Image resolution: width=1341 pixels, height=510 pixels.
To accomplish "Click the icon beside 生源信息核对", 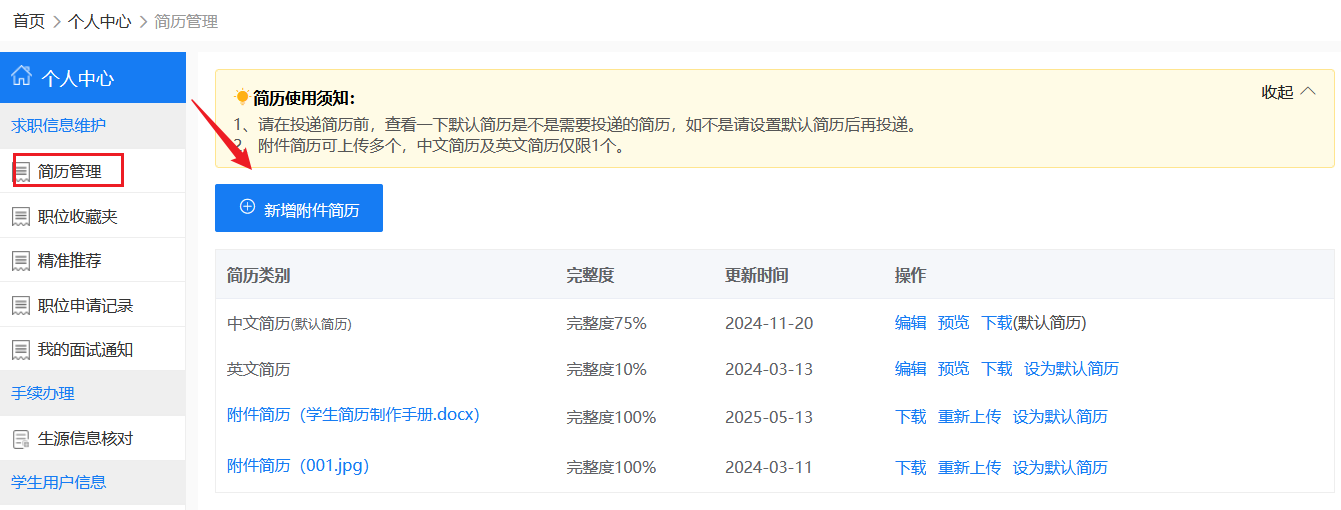I will tap(20, 439).
